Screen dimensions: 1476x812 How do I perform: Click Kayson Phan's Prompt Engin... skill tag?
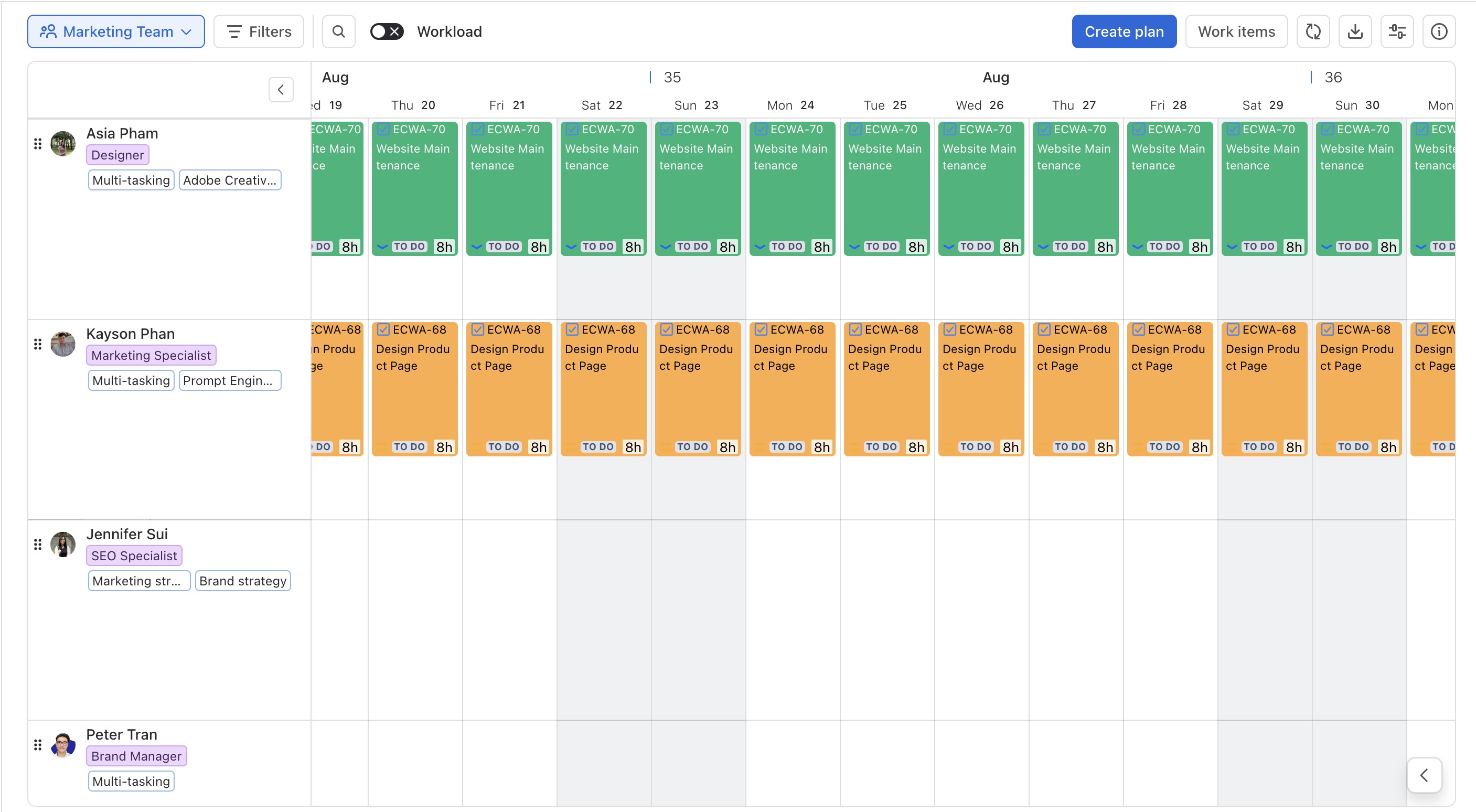(230, 380)
